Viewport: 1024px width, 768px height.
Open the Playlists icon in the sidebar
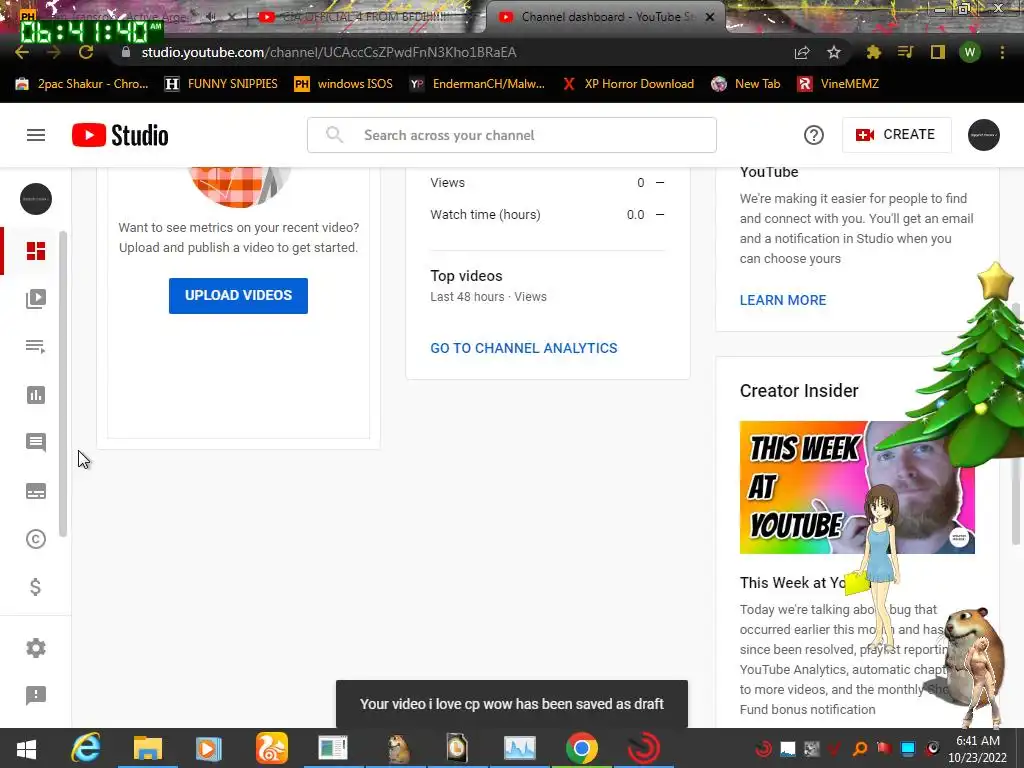tap(36, 346)
